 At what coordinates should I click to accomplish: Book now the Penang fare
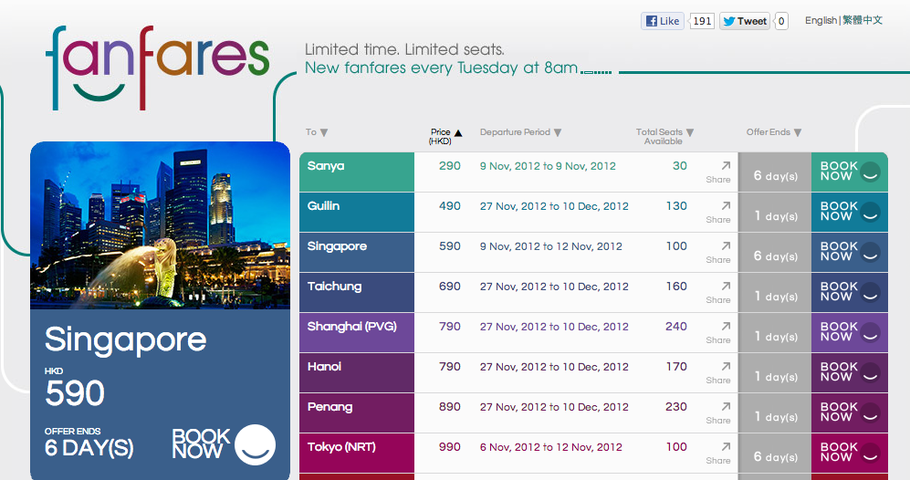850,413
